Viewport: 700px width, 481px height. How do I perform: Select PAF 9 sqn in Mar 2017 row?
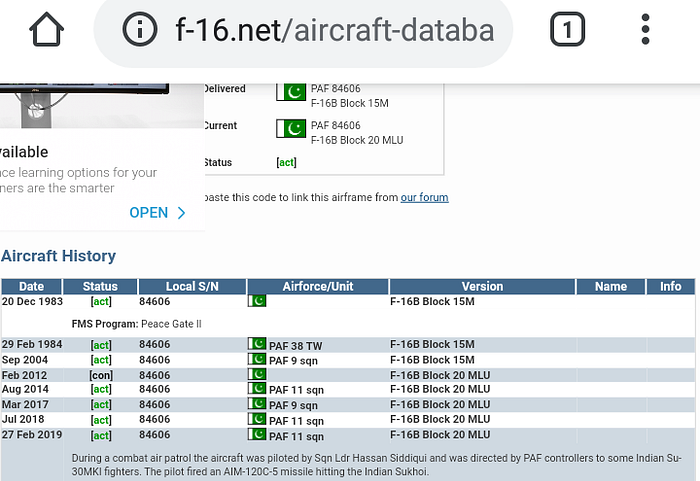point(293,406)
